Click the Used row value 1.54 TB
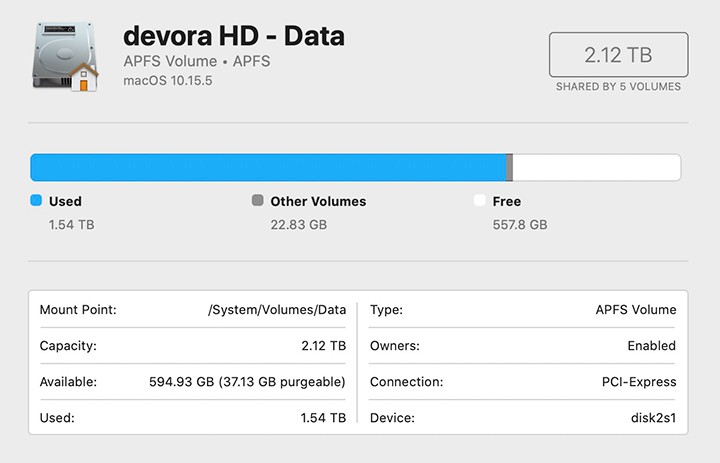 (323, 417)
